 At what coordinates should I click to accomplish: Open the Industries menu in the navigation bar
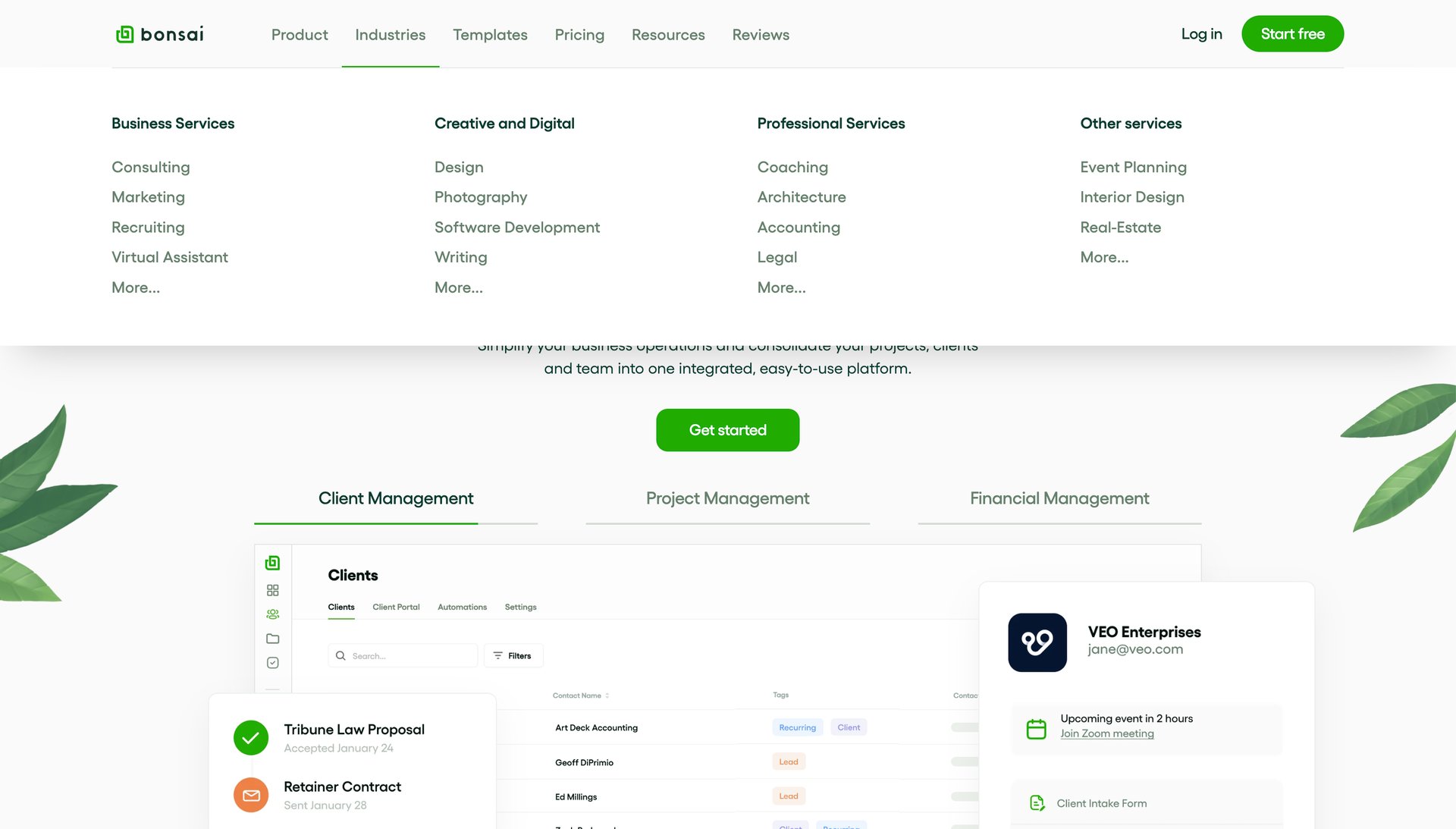[390, 34]
